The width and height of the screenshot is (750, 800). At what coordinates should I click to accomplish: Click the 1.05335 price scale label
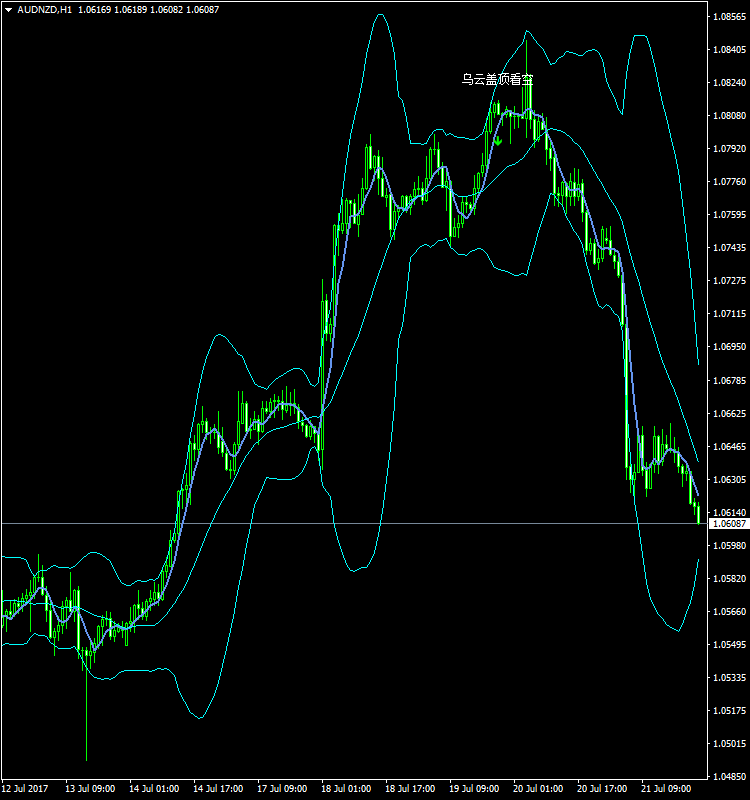(x=730, y=678)
